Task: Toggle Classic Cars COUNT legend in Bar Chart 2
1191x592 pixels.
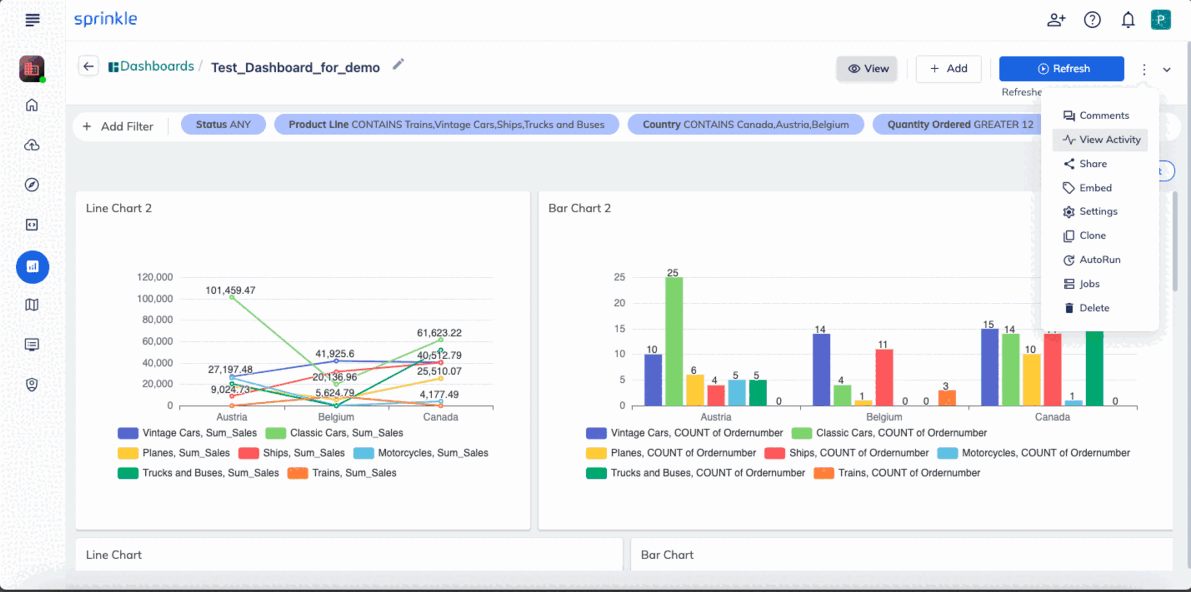Action: pyautogui.click(x=889, y=432)
